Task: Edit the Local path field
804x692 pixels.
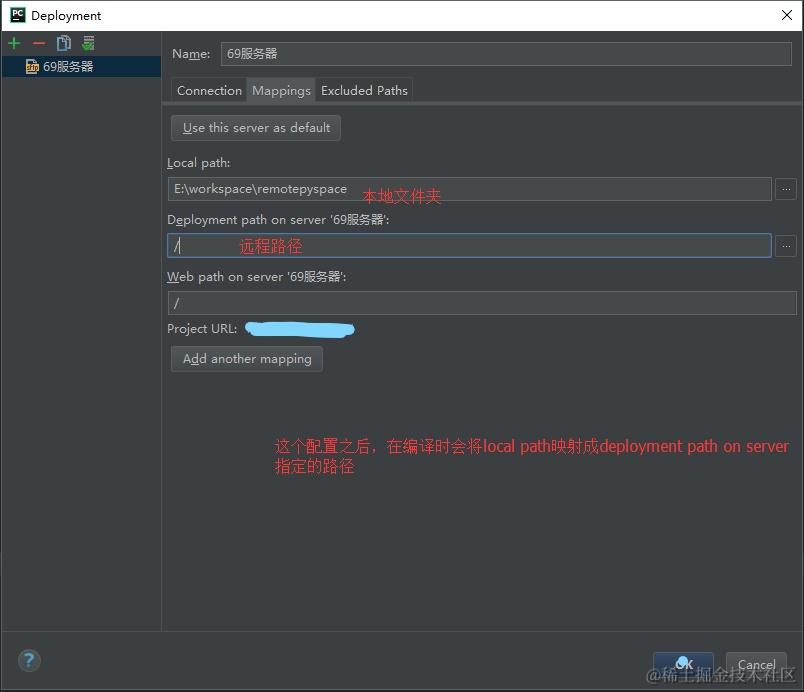Action: pos(469,189)
